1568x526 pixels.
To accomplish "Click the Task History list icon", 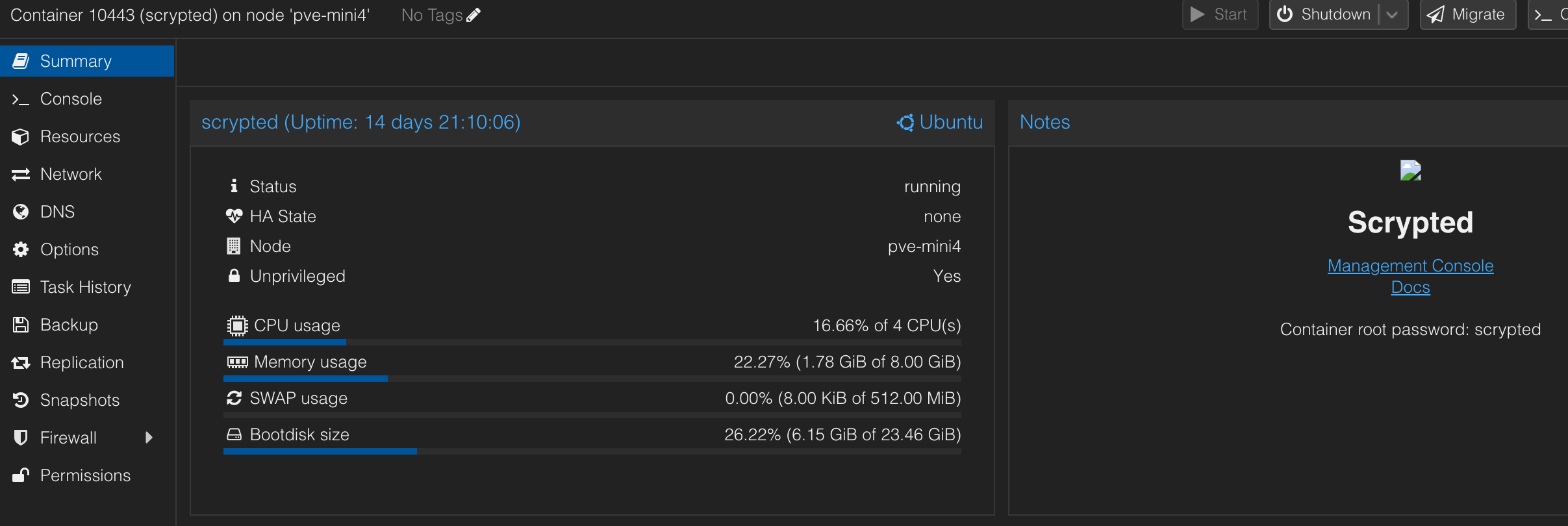I will click(x=21, y=287).
